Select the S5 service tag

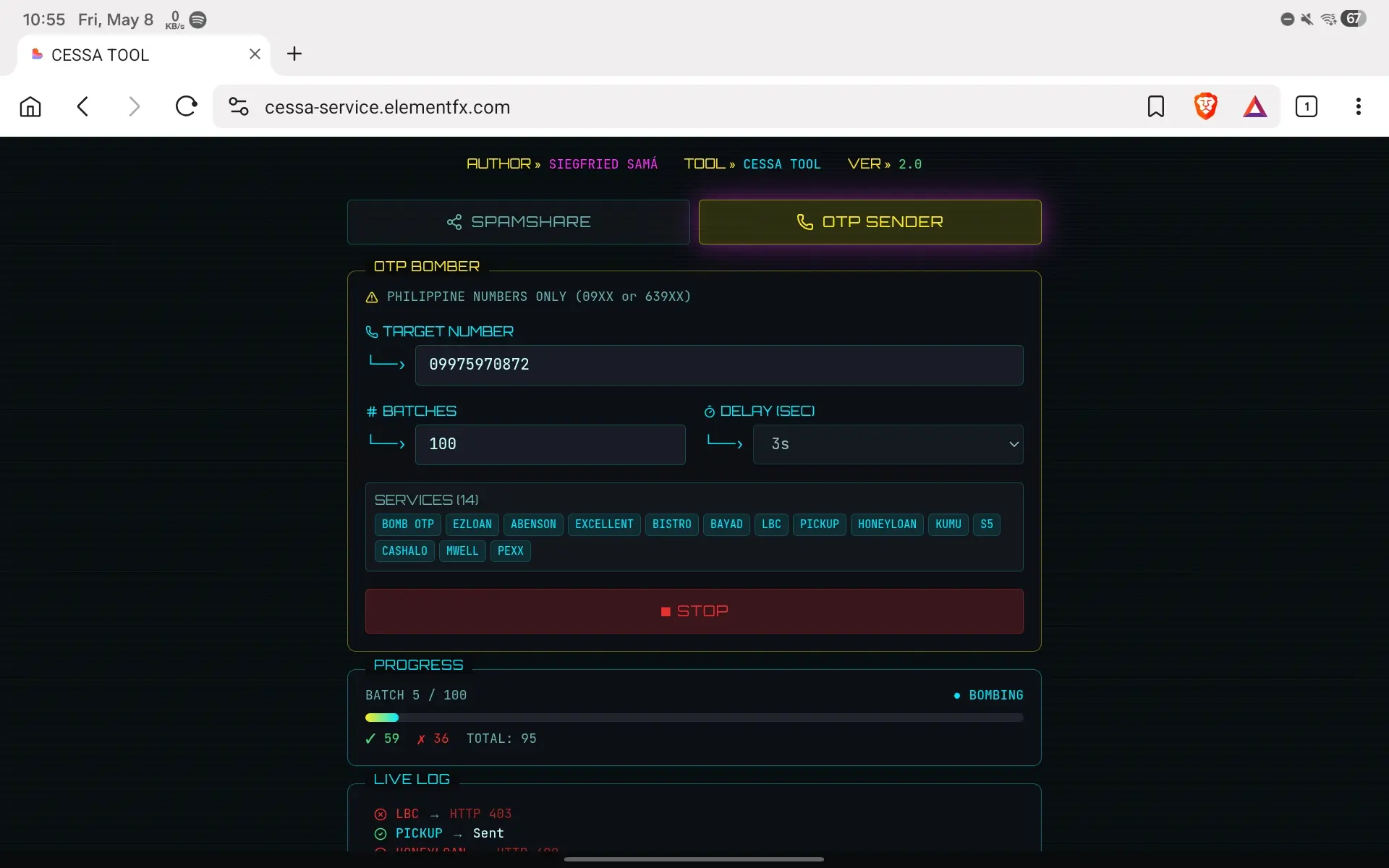click(987, 524)
